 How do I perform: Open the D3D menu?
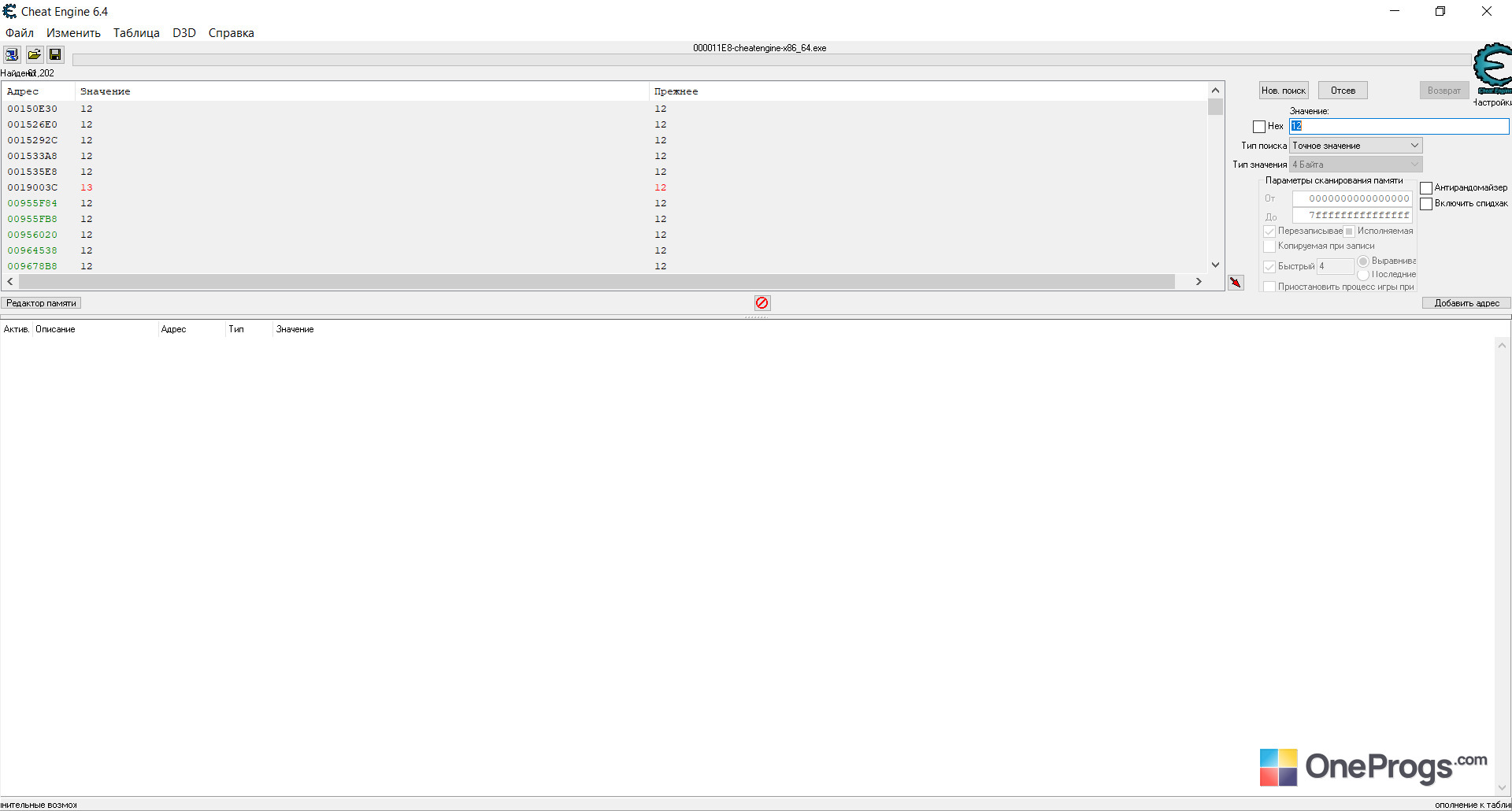tap(184, 33)
